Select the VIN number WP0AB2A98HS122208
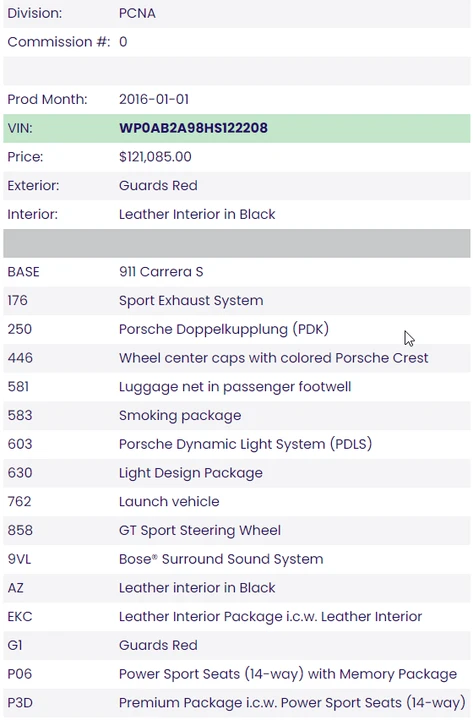Viewport: 473px width, 720px height. [x=193, y=128]
